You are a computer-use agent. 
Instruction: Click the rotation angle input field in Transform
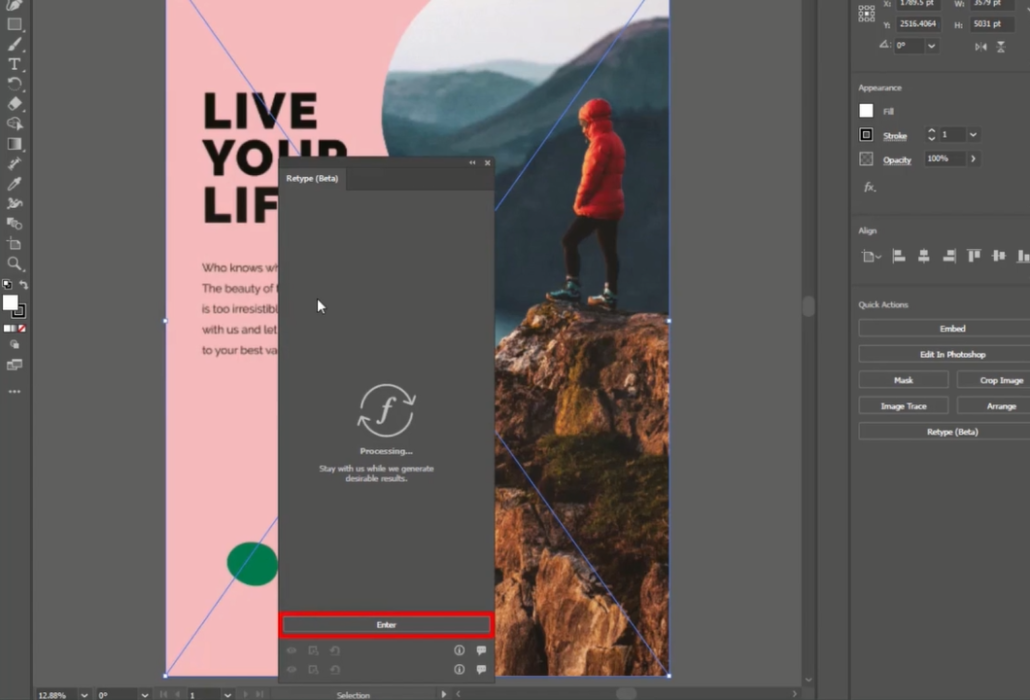click(x=909, y=46)
